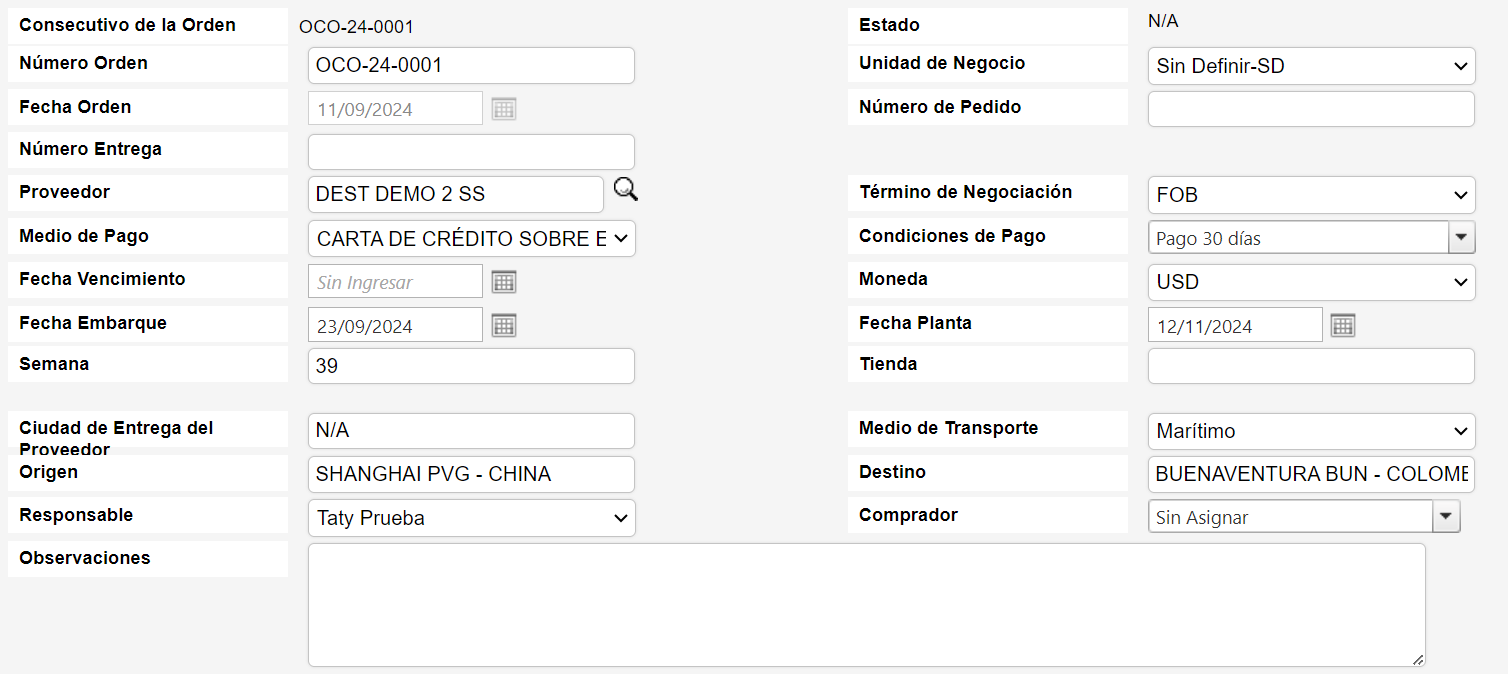Image resolution: width=1508 pixels, height=674 pixels.
Task: Open the Término de Negociación dropdown
Action: (x=1310, y=195)
